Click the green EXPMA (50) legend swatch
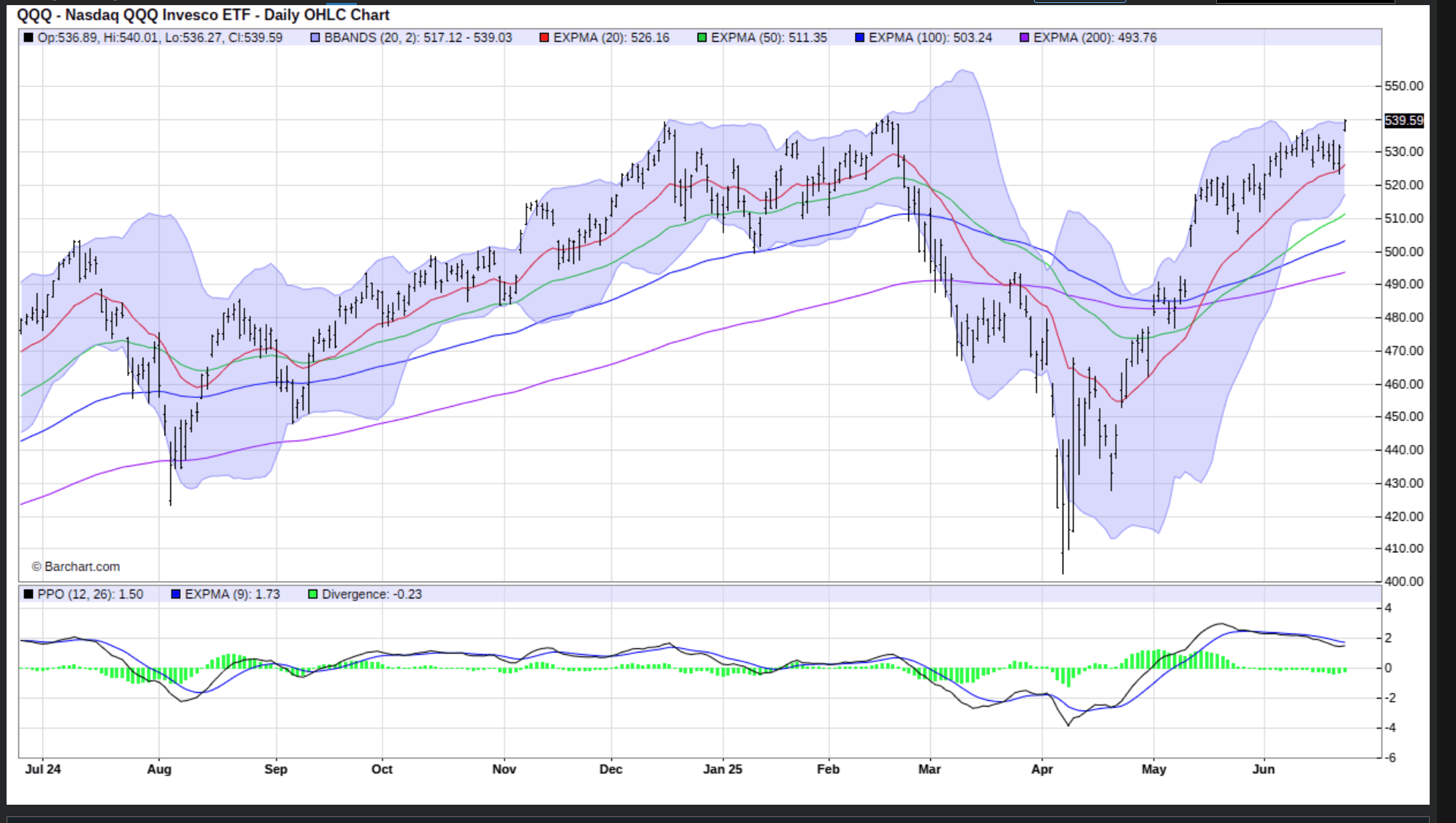 702,37
